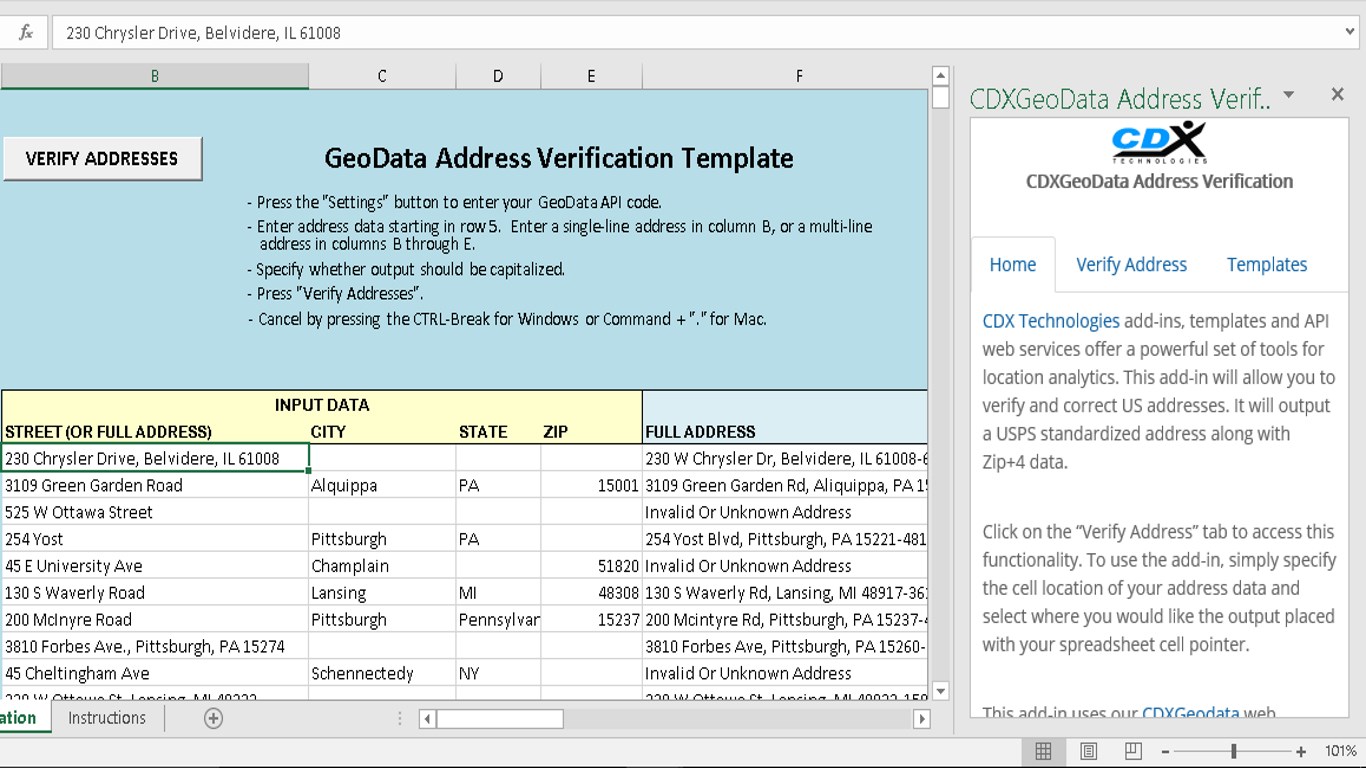
Task: Select cell '3810 Forbes Ave., Pittsburgh, PA 15274'
Action: 155,647
